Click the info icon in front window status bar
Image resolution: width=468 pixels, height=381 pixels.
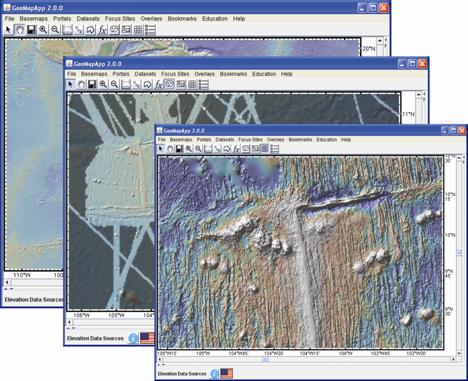[x=215, y=374]
